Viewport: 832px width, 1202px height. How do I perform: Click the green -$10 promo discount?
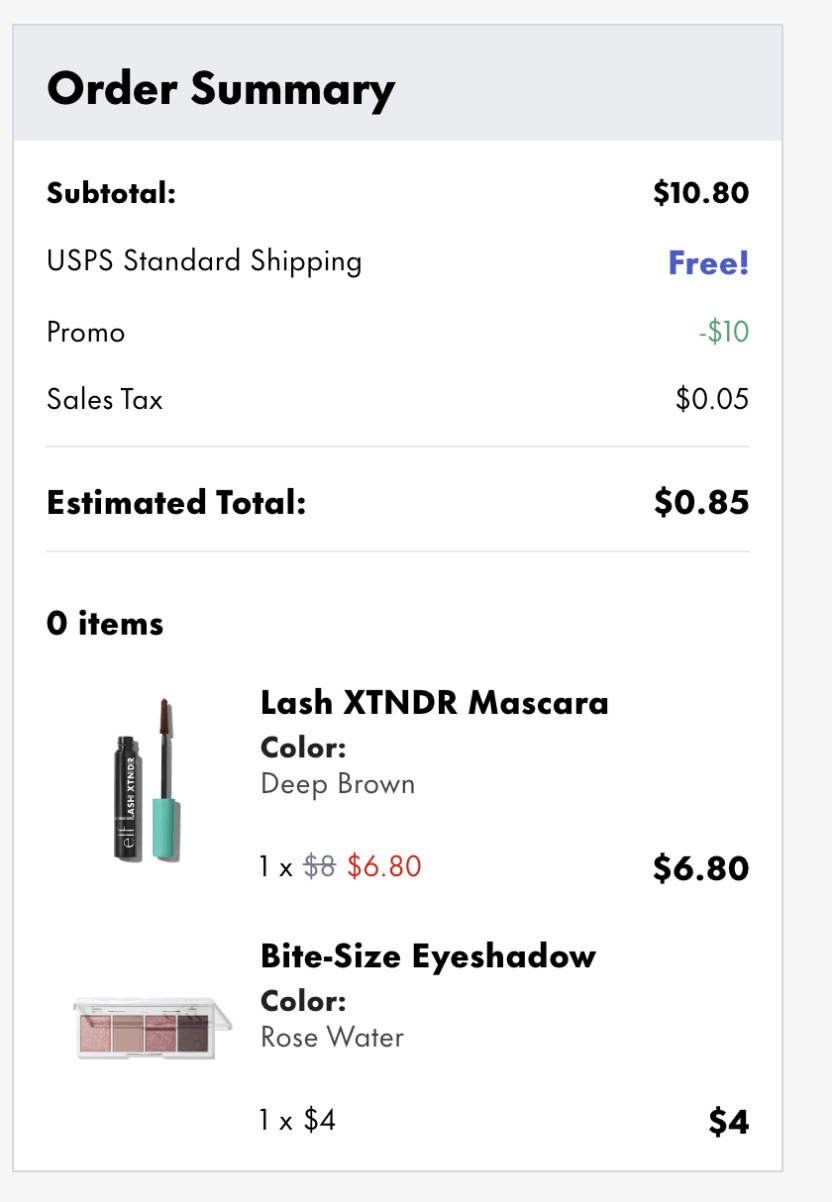click(723, 331)
